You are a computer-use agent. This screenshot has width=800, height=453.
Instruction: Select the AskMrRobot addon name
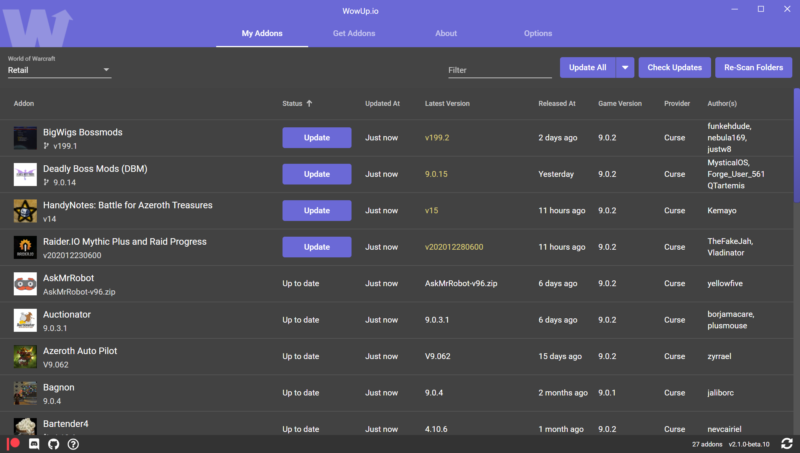[x=68, y=278]
